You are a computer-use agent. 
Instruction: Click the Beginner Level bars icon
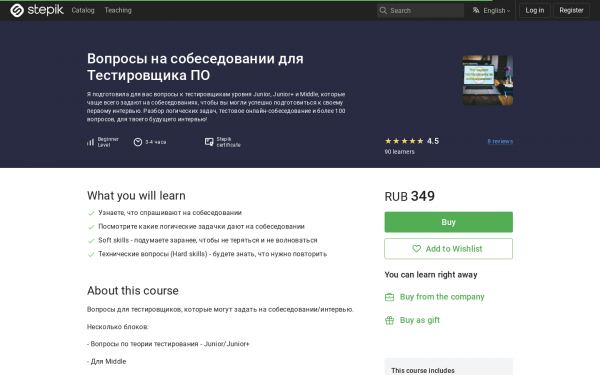(90, 142)
